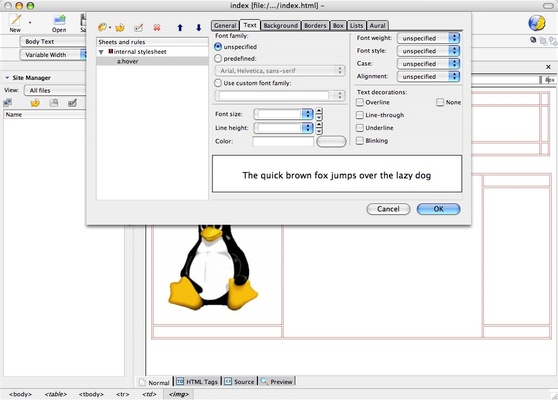Switch to Preview view
Viewport: 558px width, 400px height.
[277, 381]
